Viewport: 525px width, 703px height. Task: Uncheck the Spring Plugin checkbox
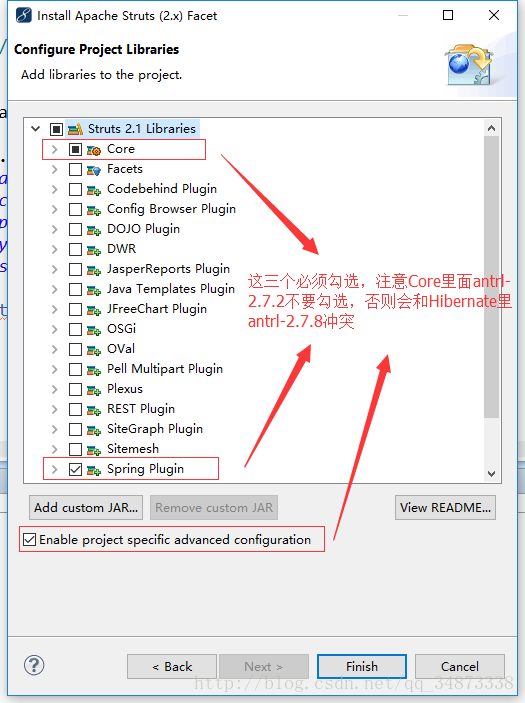pyautogui.click(x=75, y=469)
